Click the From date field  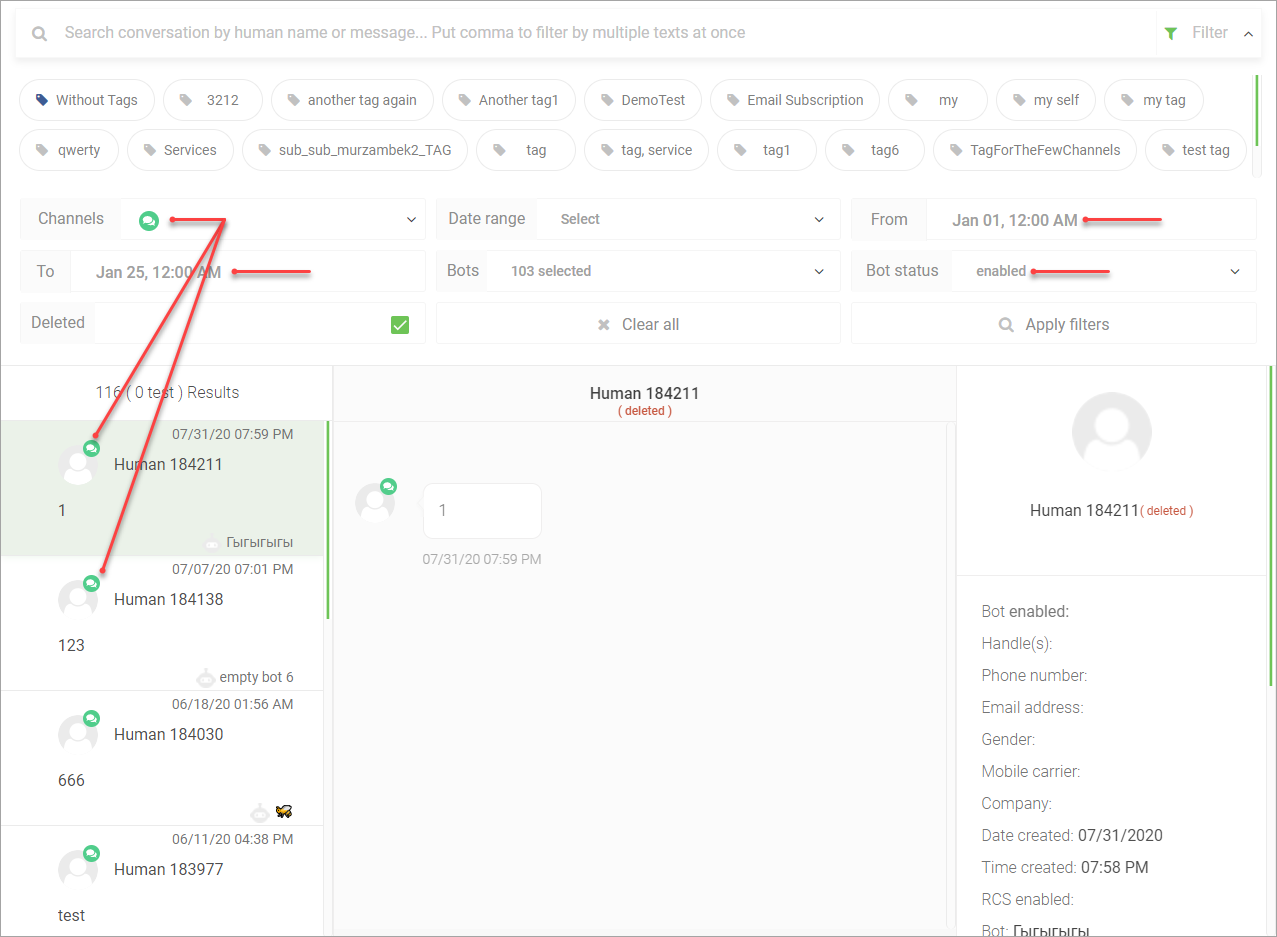[1091, 219]
